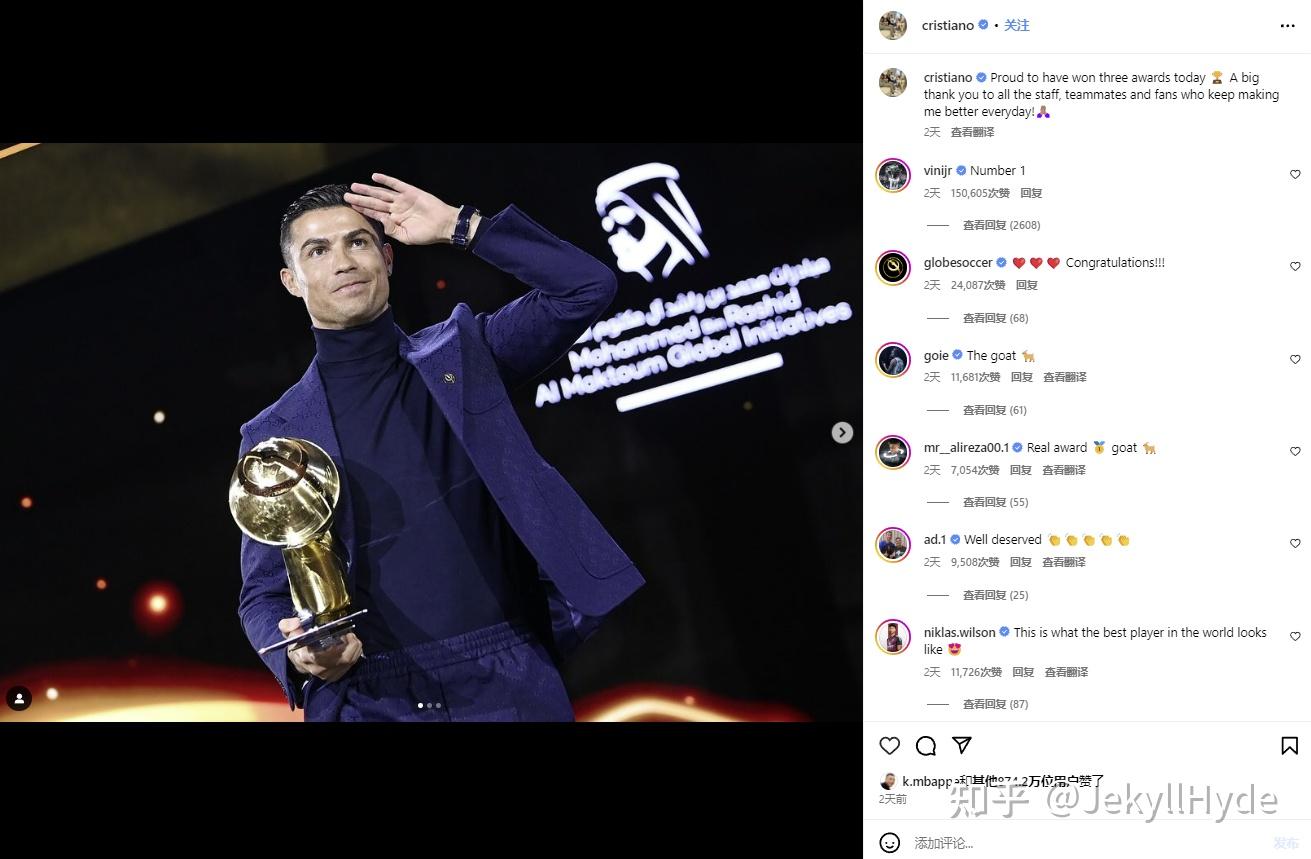Like the post with the heart icon
This screenshot has width=1311, height=859.
point(889,746)
